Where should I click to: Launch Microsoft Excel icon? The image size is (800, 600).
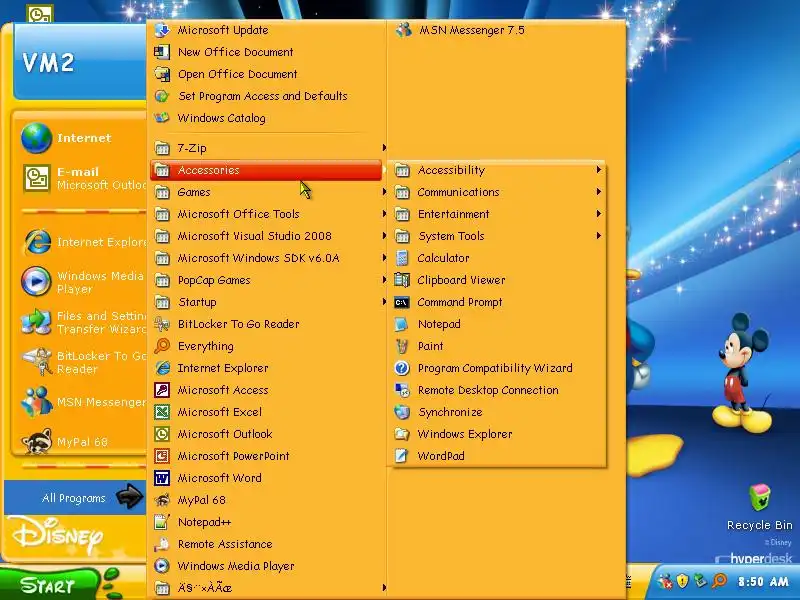pos(162,412)
